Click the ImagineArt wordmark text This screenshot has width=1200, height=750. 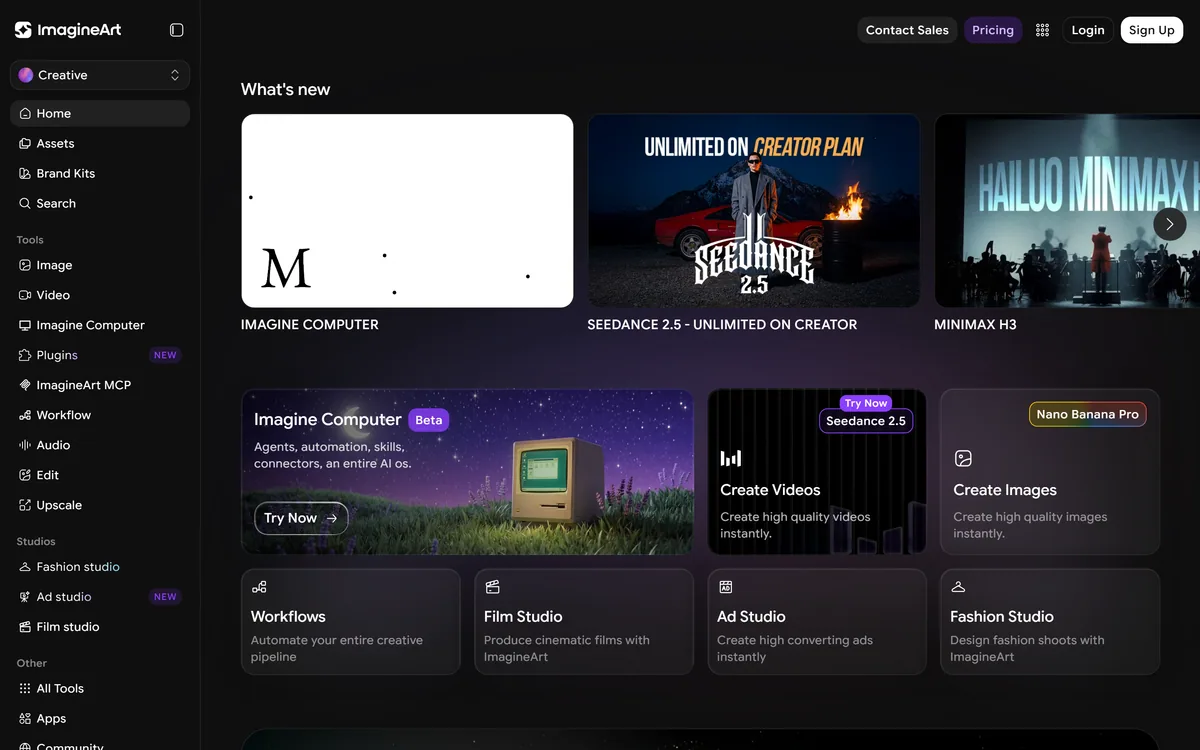79,30
